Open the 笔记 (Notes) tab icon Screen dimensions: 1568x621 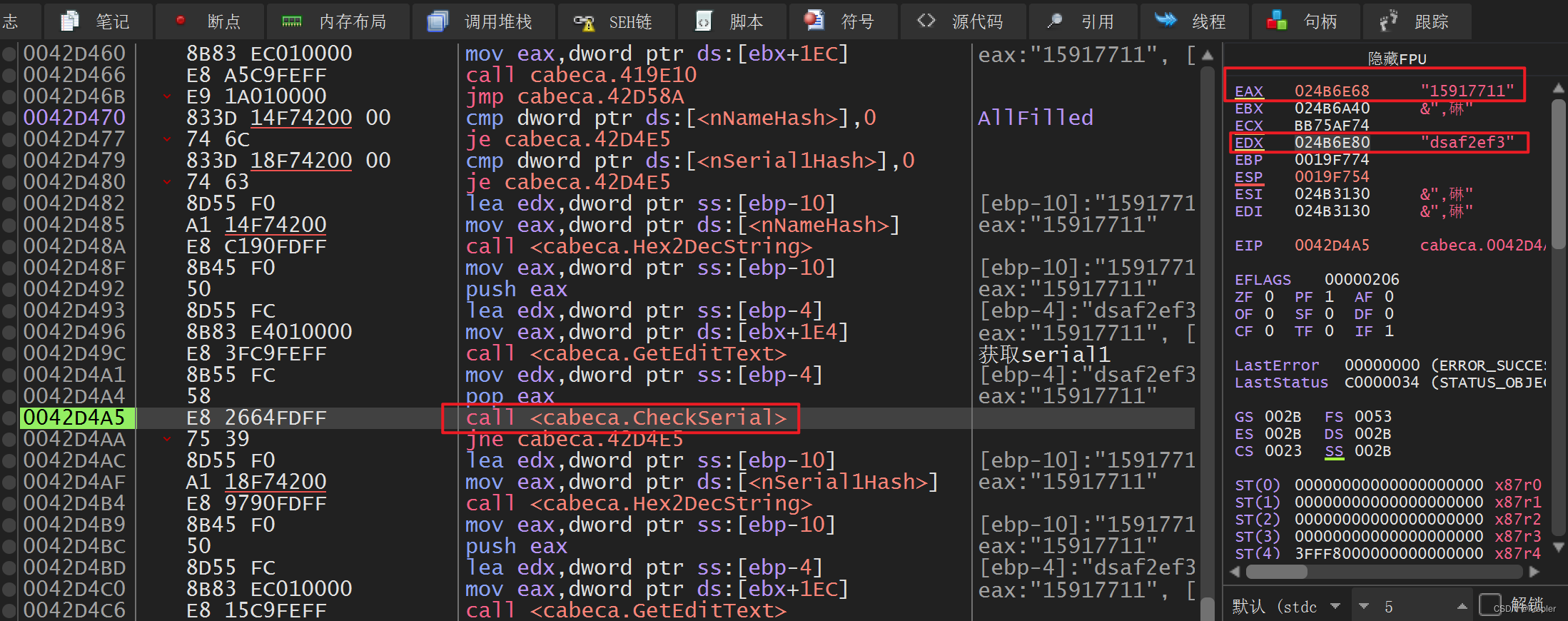(x=70, y=21)
